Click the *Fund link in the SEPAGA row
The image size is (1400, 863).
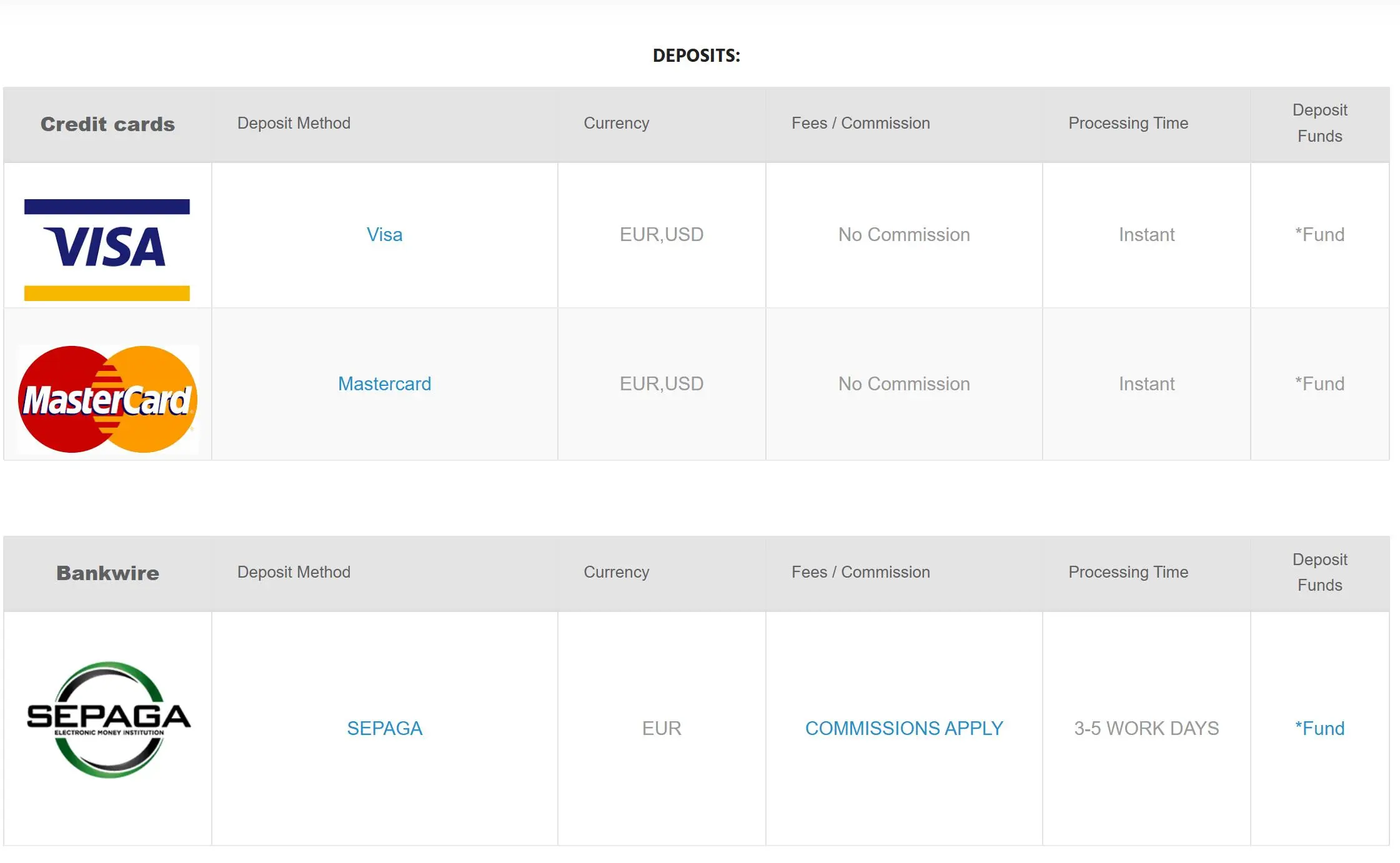(1319, 729)
